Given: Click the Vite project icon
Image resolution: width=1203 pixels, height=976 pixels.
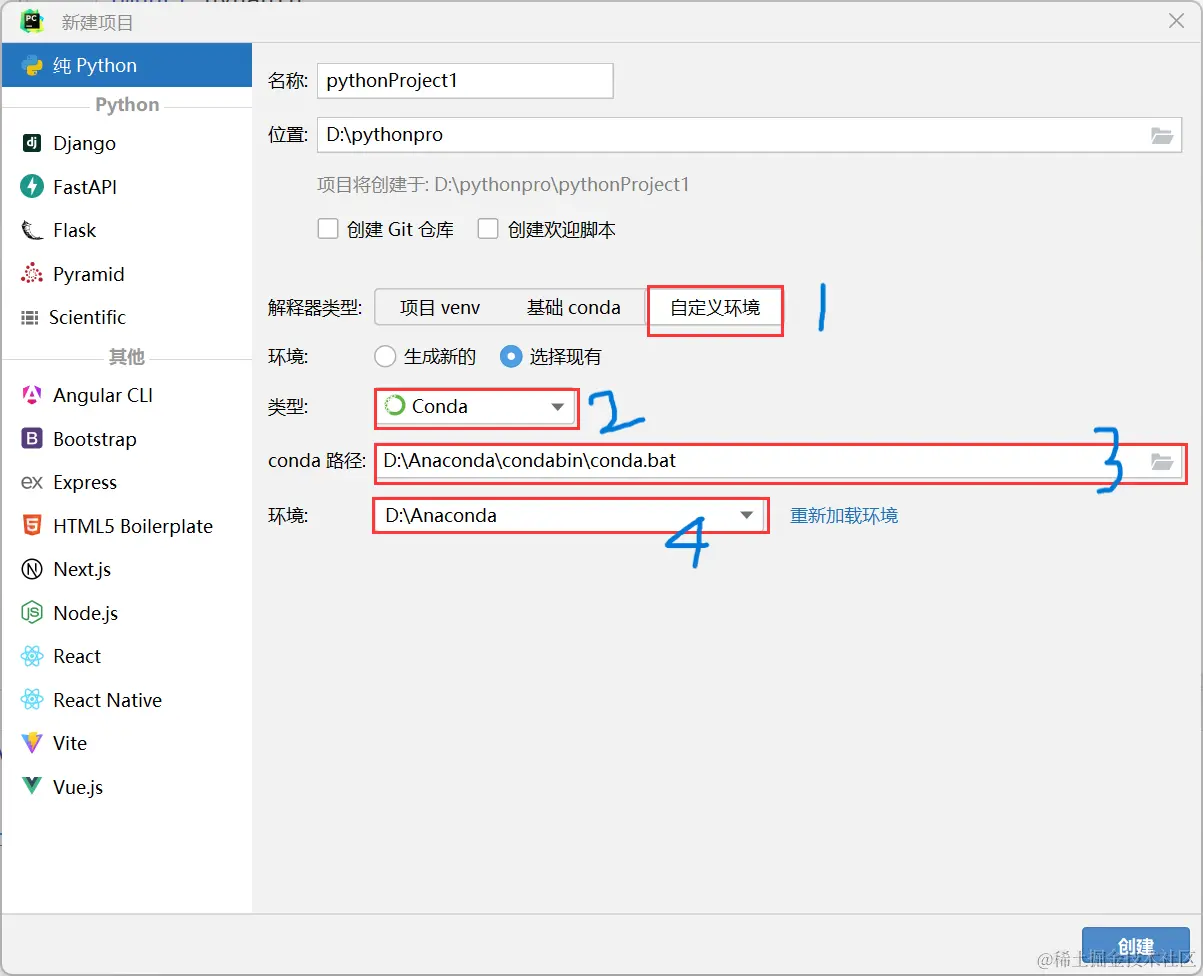Looking at the screenshot, I should click(32, 743).
